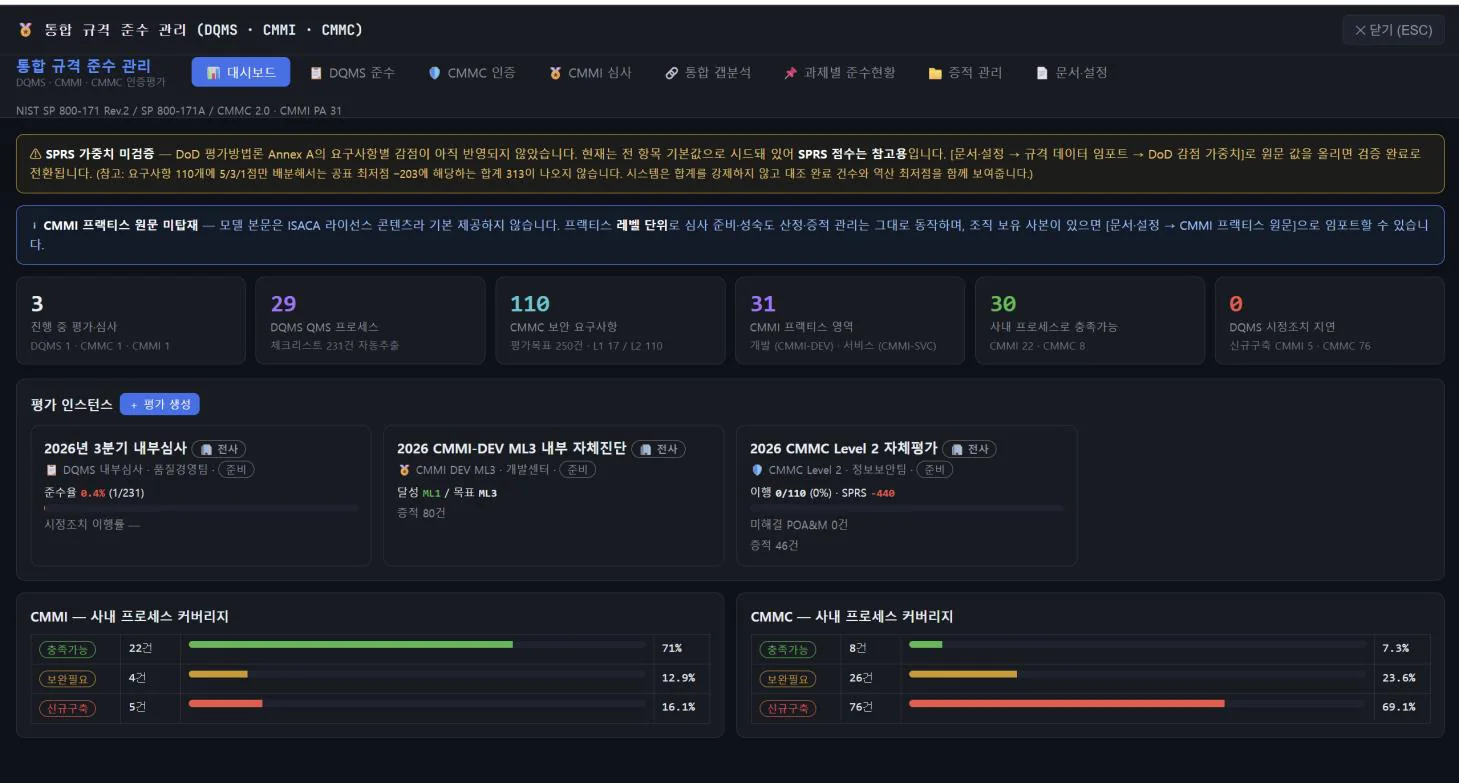Image resolution: width=1459 pixels, height=783 pixels.
Task: Click the 사내 프로세스로 충족가능 stat card
Action: pyautogui.click(x=1090, y=321)
